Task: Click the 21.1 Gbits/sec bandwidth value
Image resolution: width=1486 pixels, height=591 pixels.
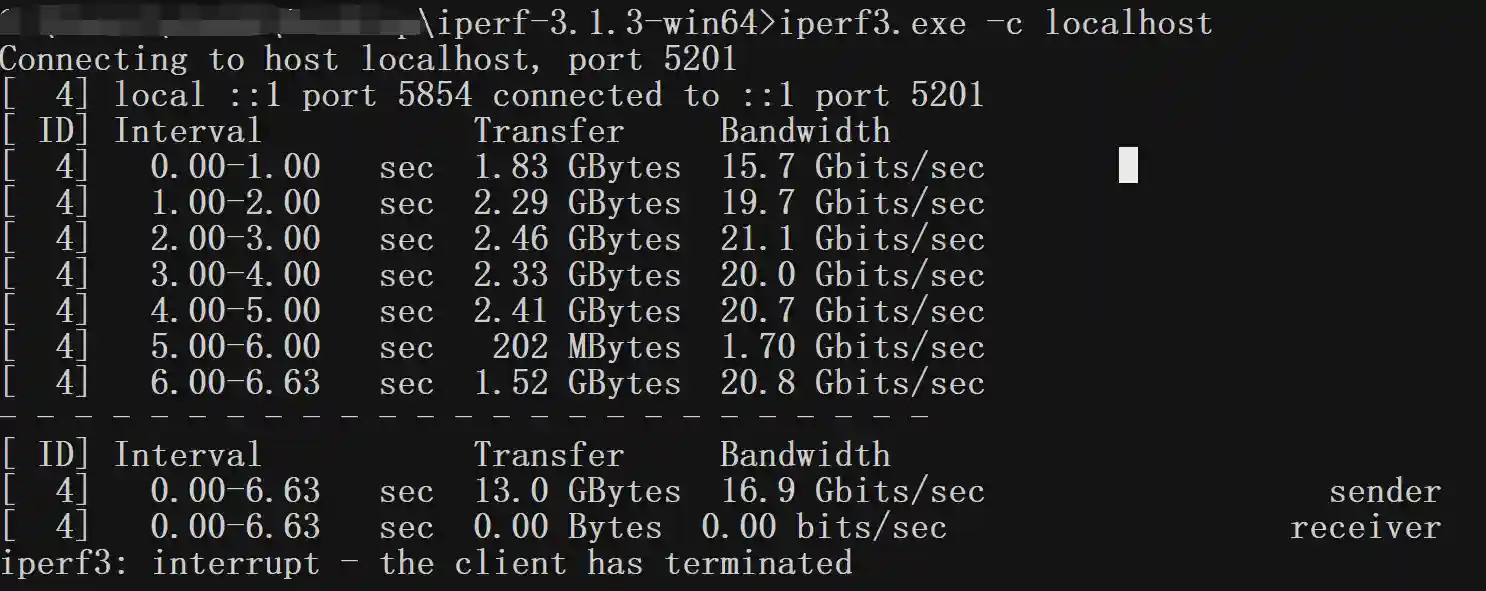Action: 852,239
